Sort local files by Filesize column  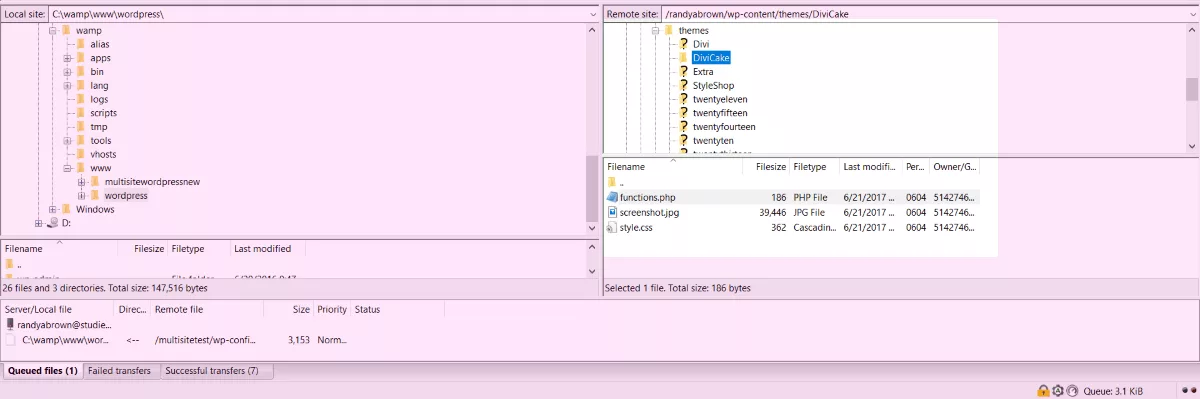coord(142,248)
